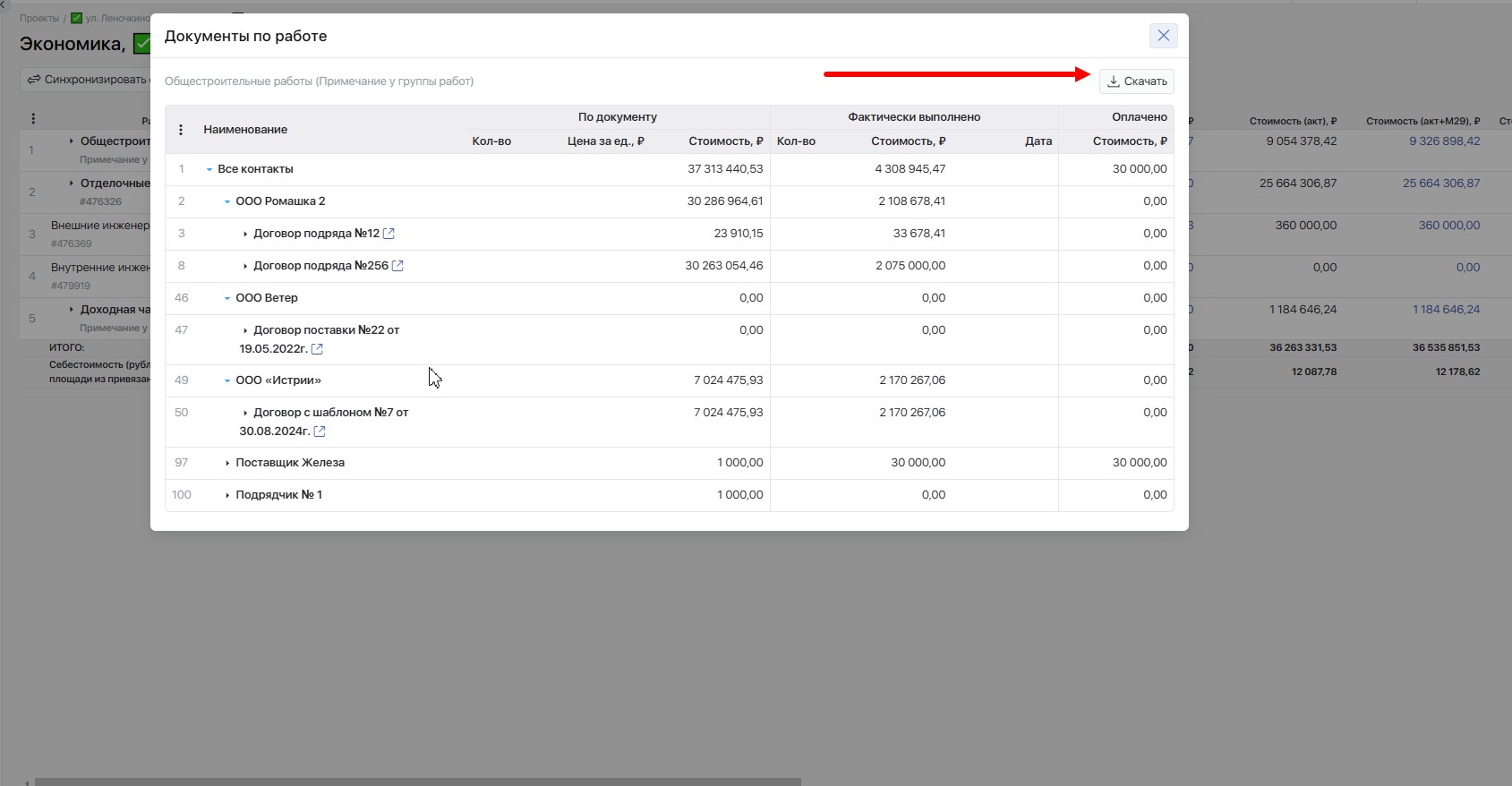Click the horizontal scrollbar at the bottom
1512x786 pixels.
coord(417,782)
